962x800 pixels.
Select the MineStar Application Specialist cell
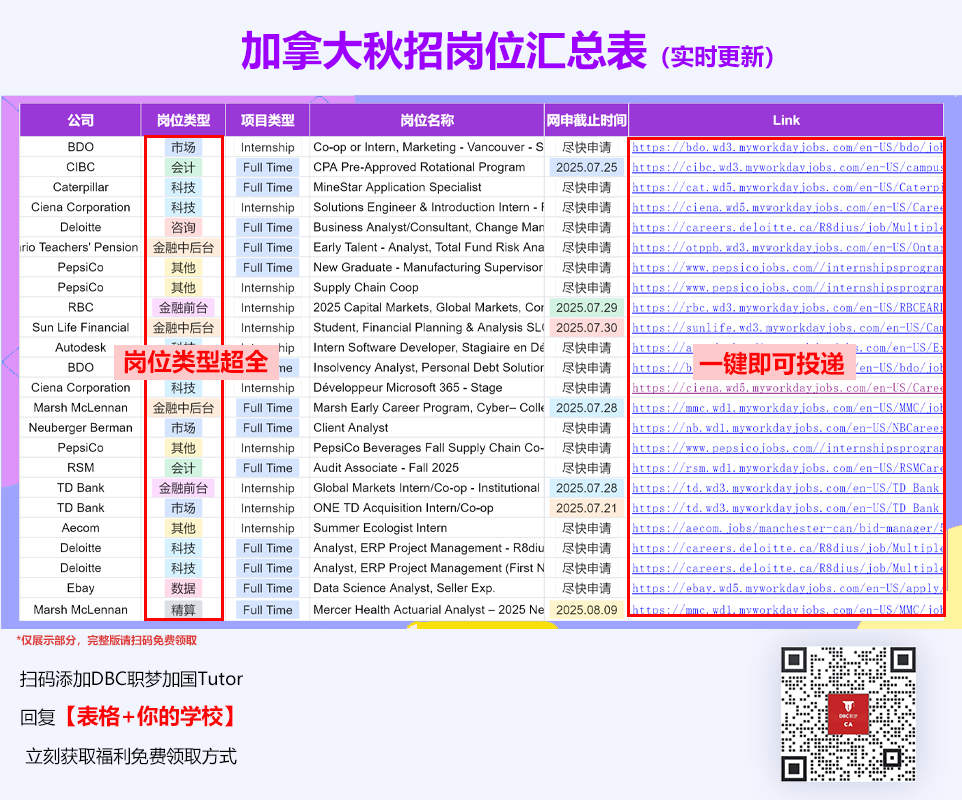click(427, 187)
